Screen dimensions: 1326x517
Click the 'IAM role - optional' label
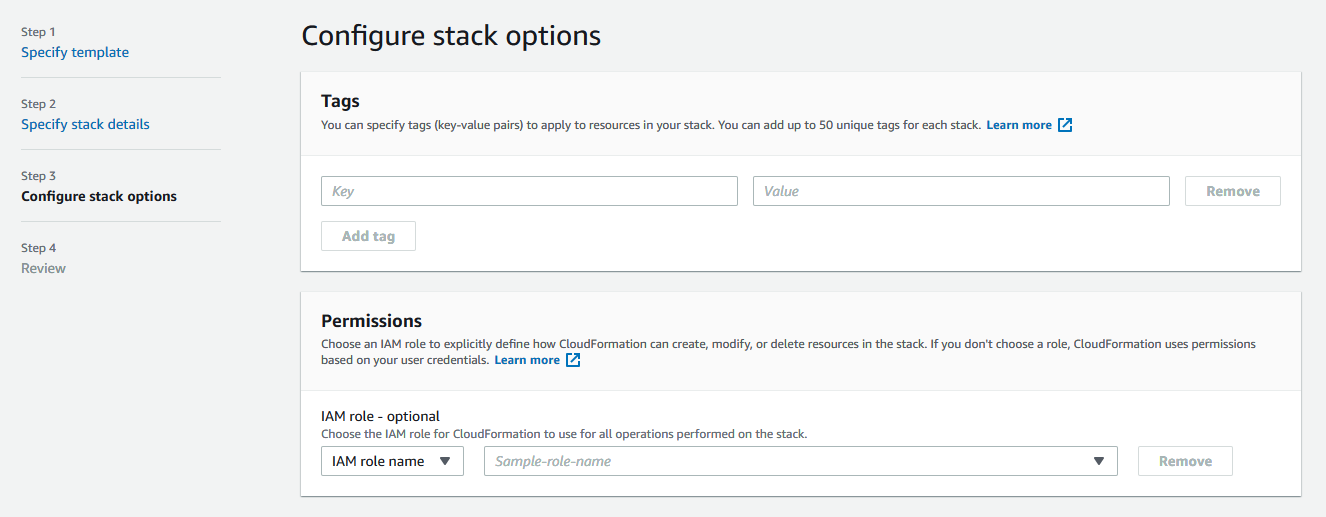click(x=380, y=416)
